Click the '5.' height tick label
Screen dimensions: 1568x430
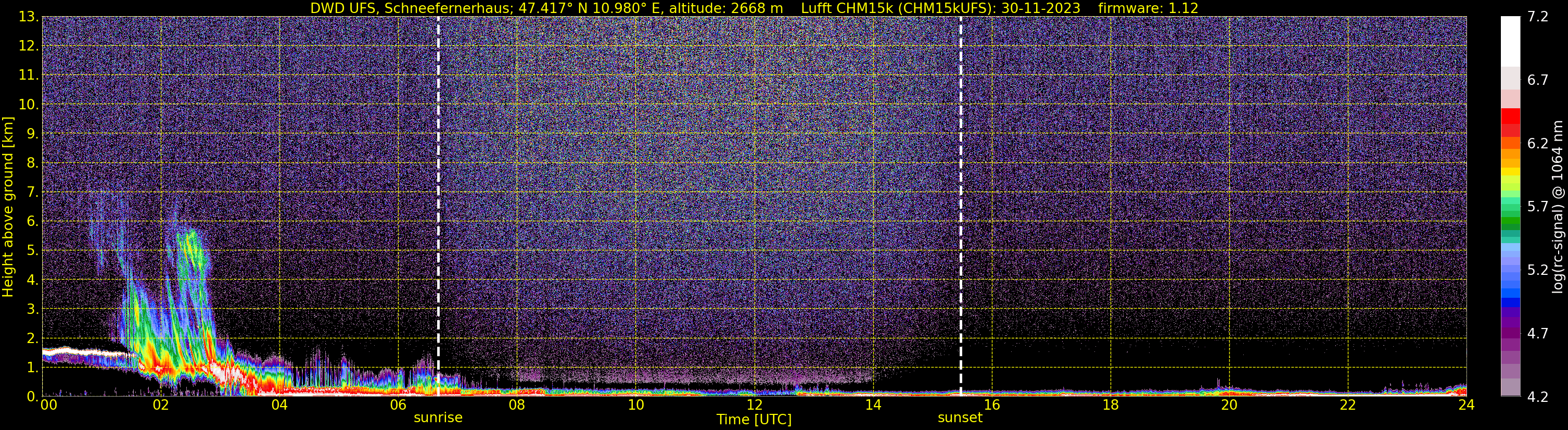pos(32,250)
